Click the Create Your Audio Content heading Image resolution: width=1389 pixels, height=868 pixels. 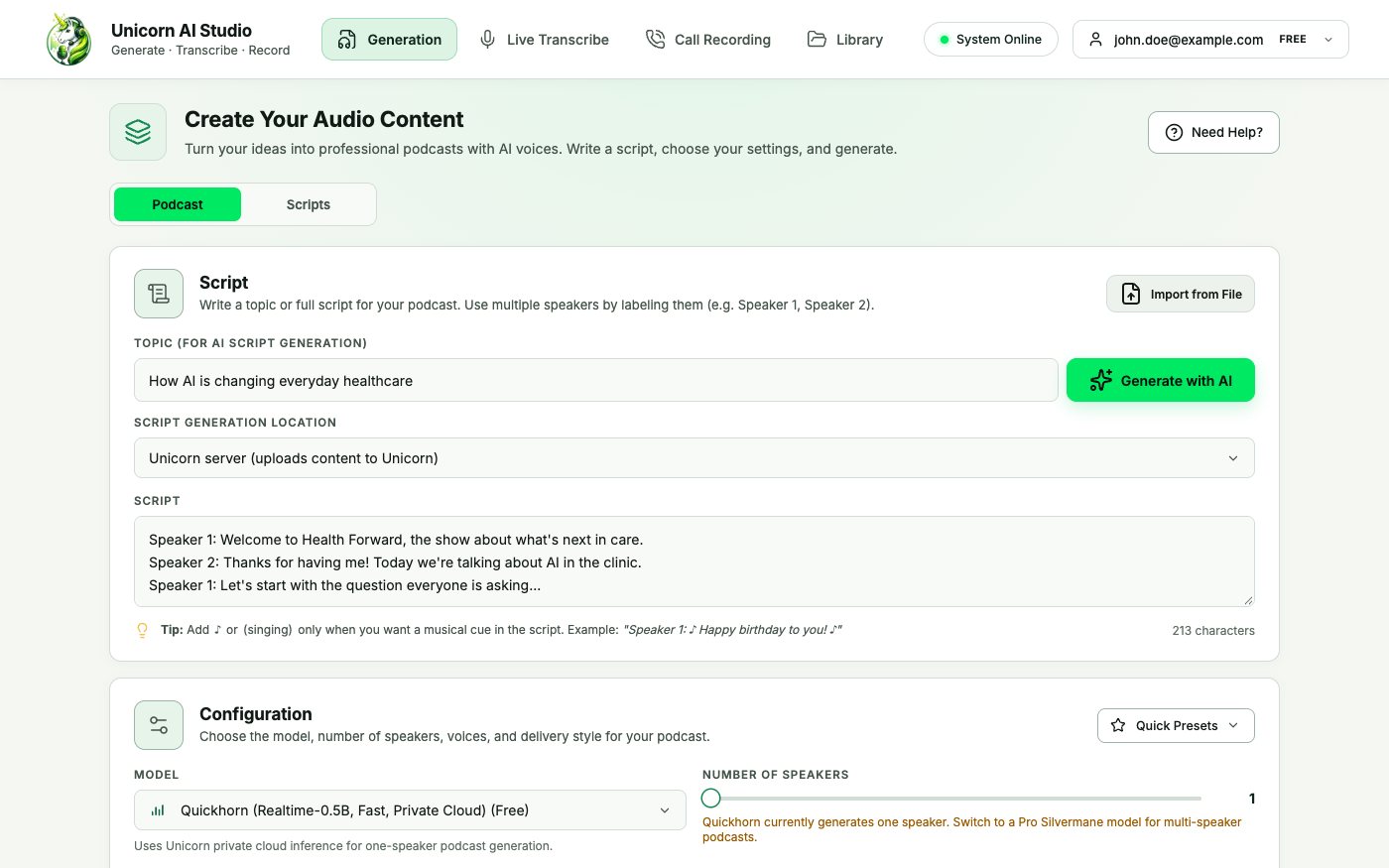coord(324,119)
